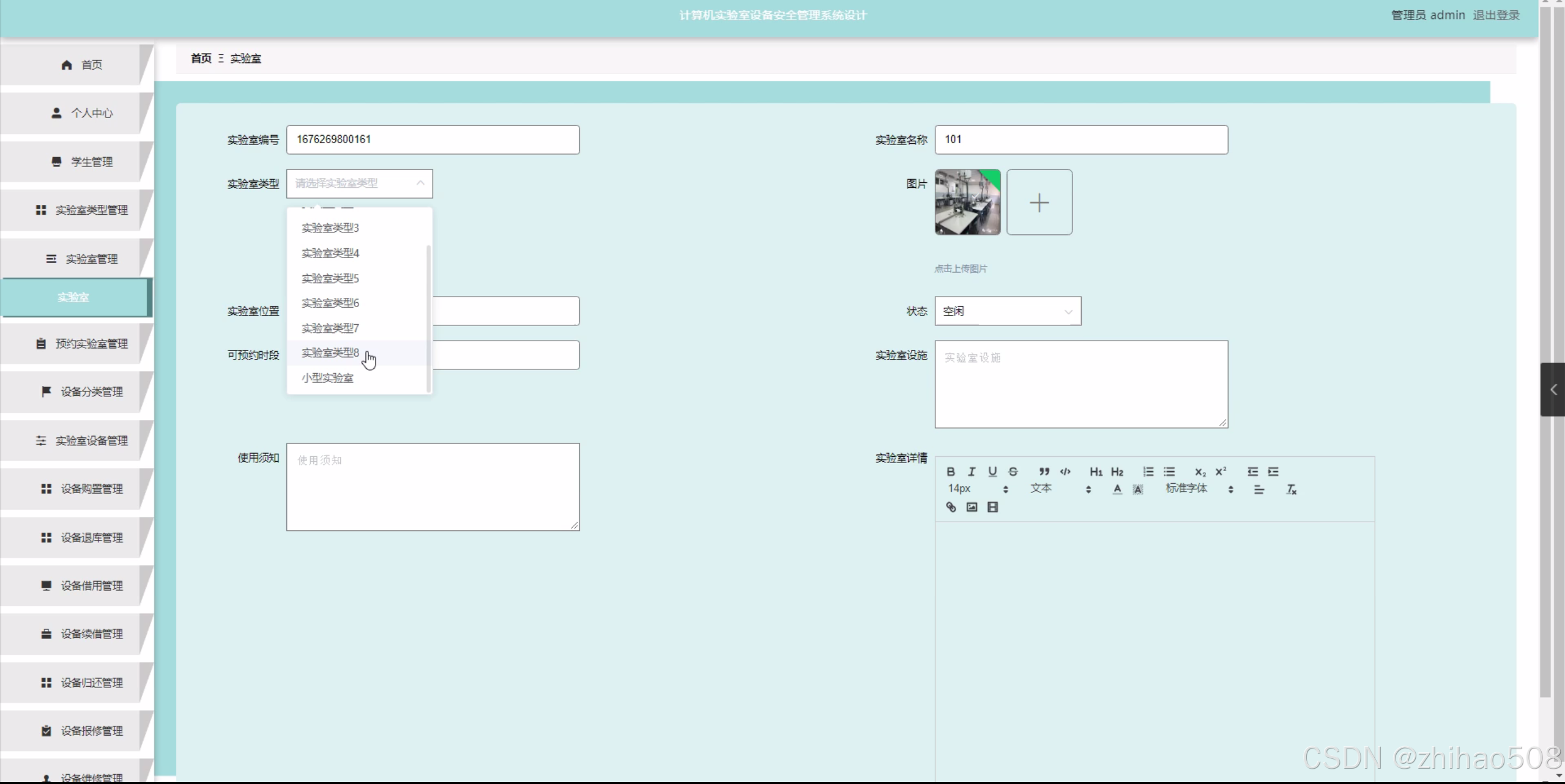Select 实验室类型8 from the dropdown list
The width and height of the screenshot is (1565, 784).
click(x=330, y=353)
